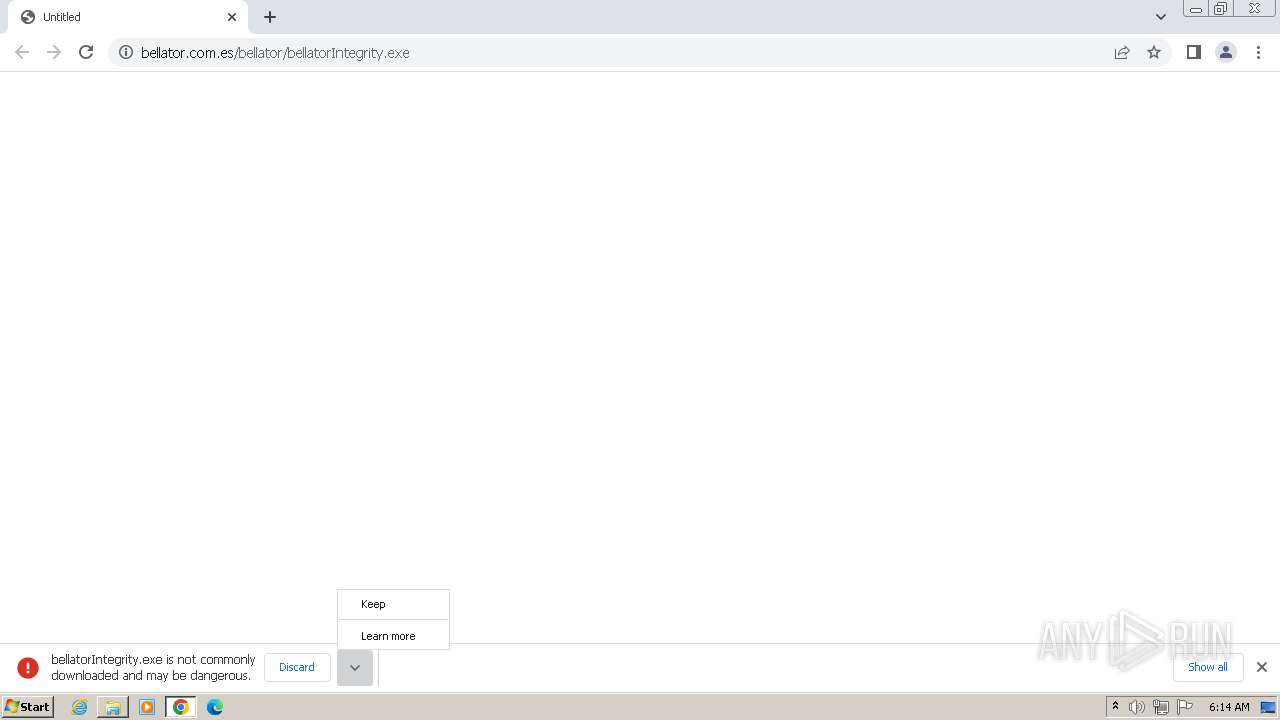Screen dimensions: 1280x720
Task: Reload the current page
Action: (x=86, y=52)
